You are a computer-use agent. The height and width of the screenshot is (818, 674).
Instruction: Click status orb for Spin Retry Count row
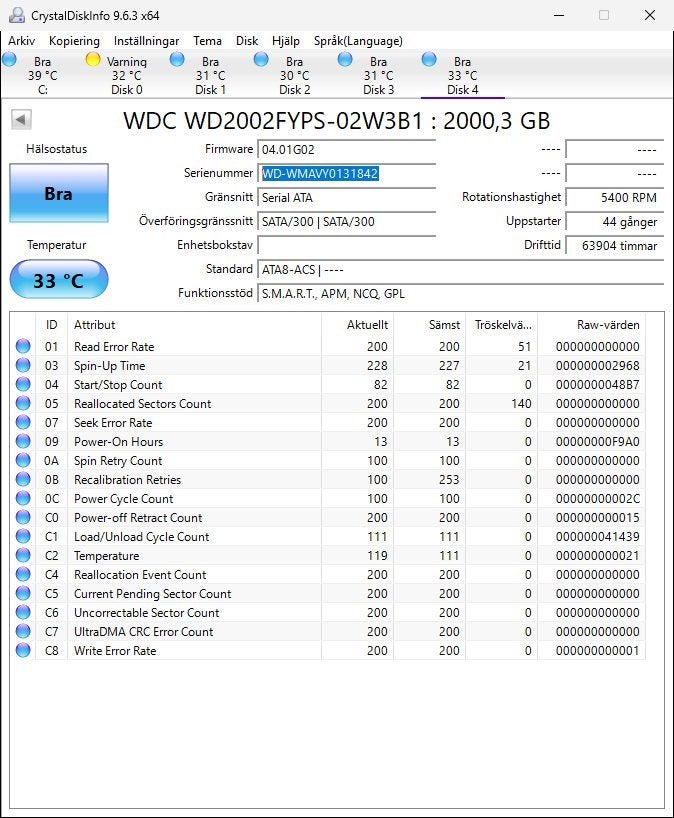coord(23,461)
